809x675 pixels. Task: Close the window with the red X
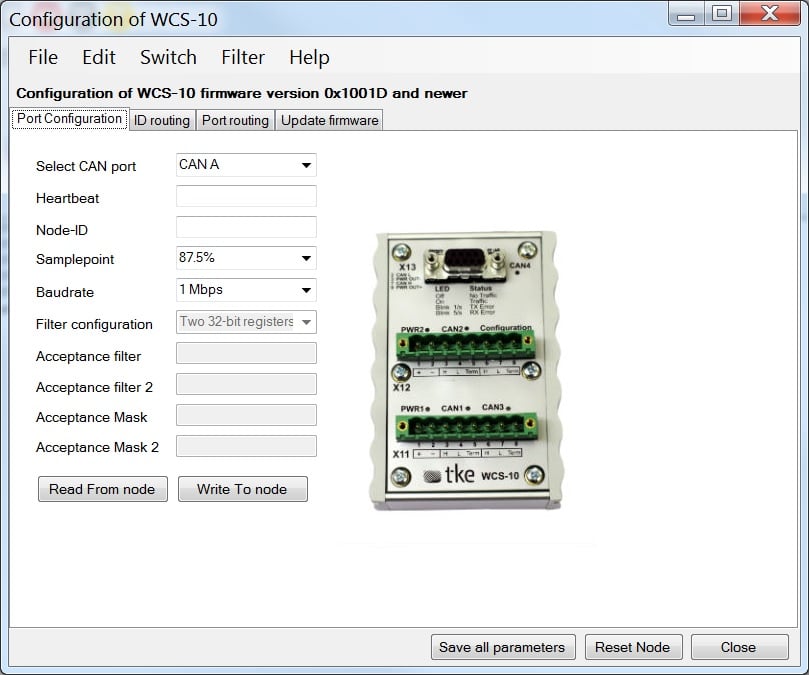click(770, 13)
